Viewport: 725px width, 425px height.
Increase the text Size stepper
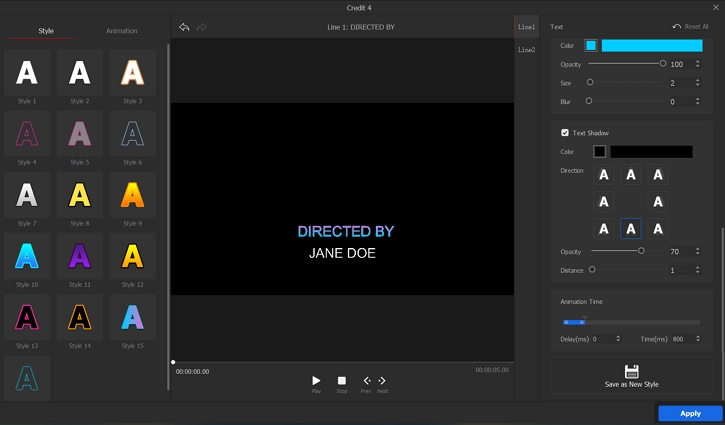tap(697, 80)
